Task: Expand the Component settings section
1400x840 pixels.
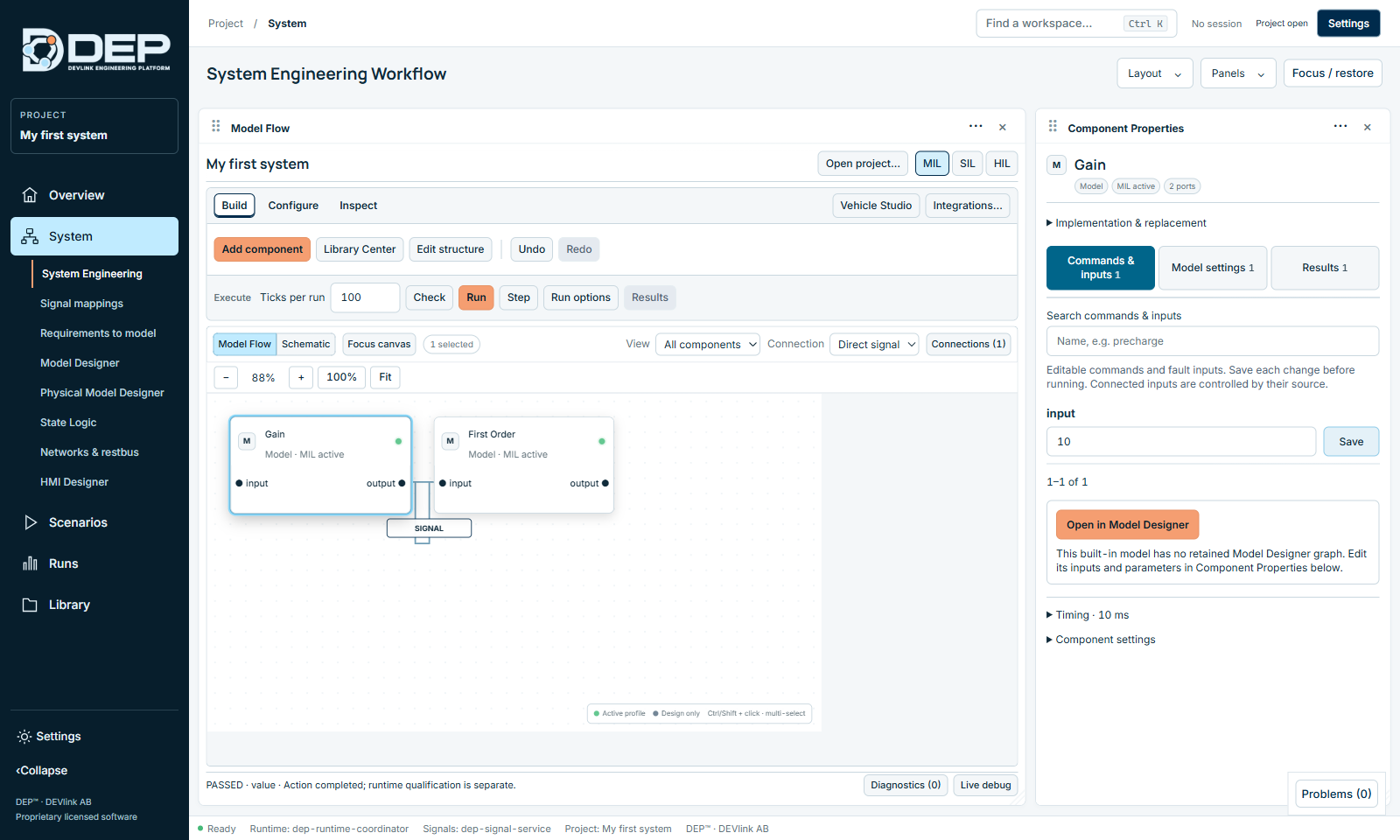Action: click(x=1101, y=640)
